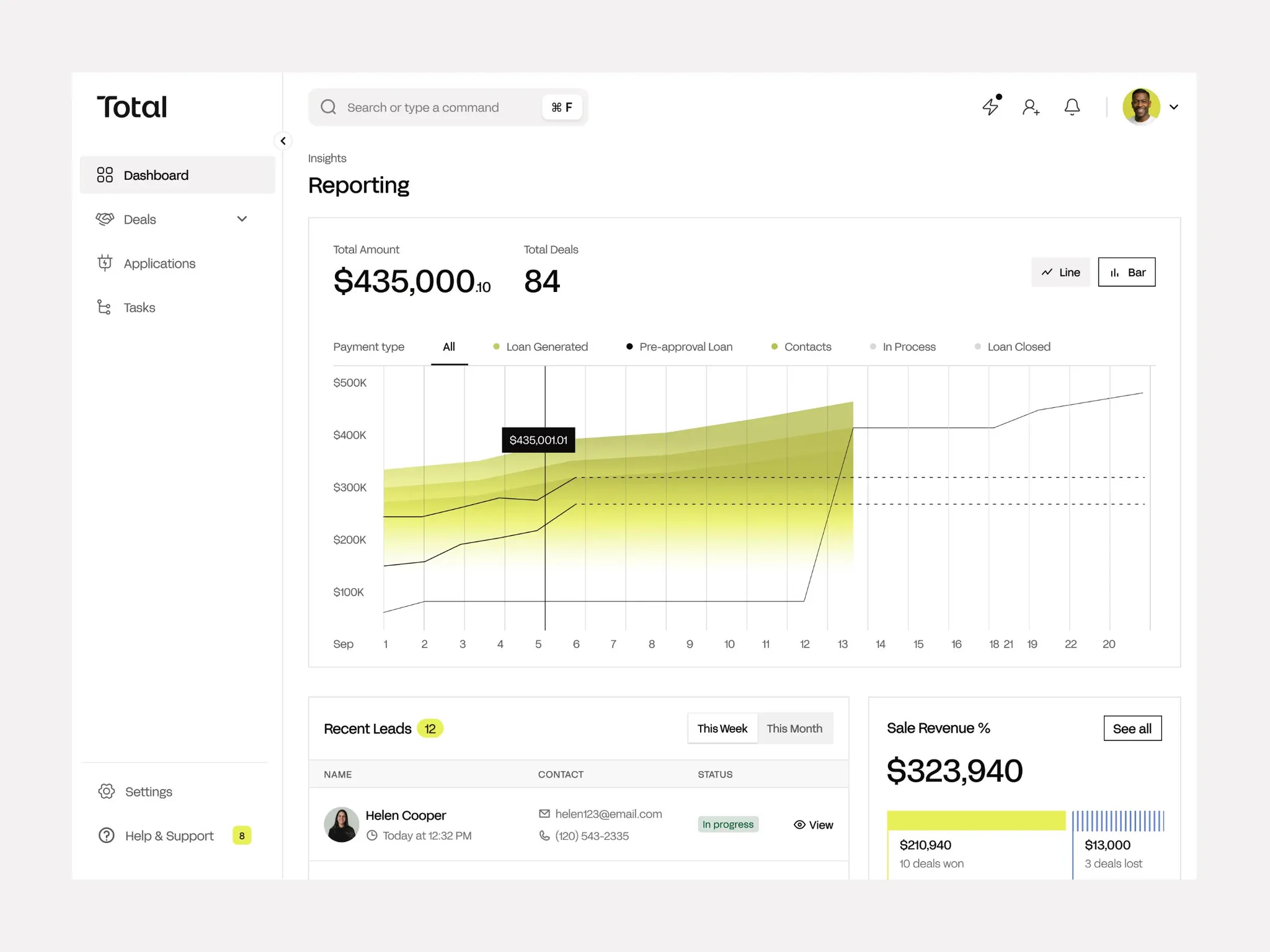Select the This Month tab
Image resolution: width=1270 pixels, height=952 pixels.
click(x=794, y=728)
